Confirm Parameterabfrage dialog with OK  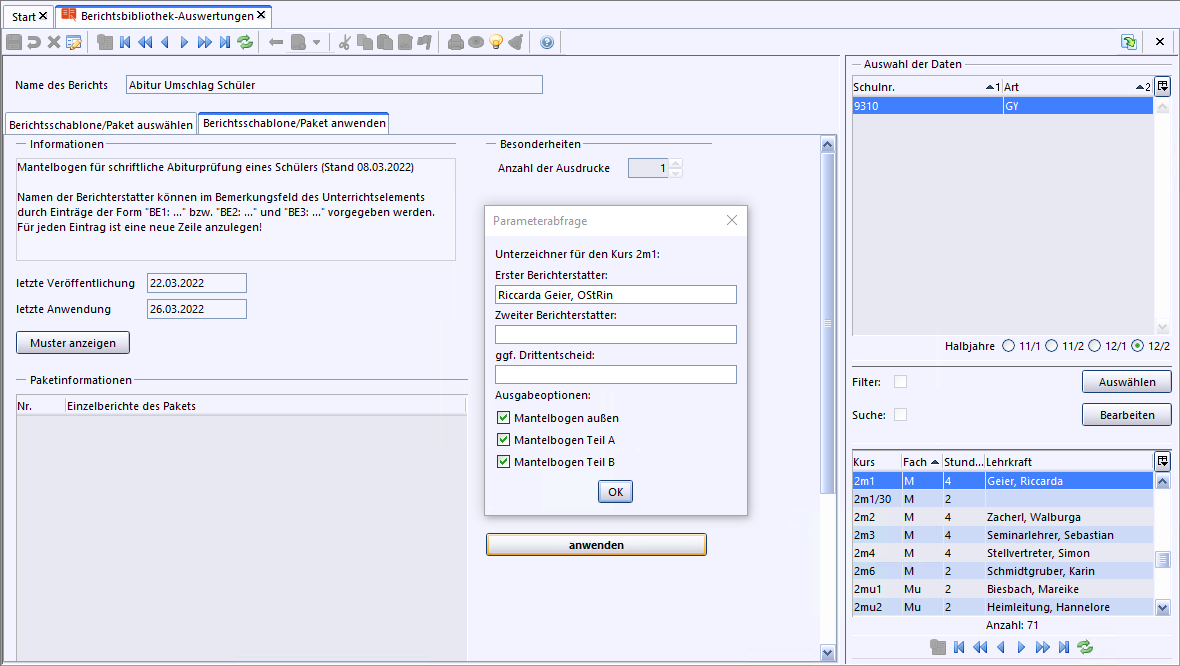pyautogui.click(x=616, y=491)
